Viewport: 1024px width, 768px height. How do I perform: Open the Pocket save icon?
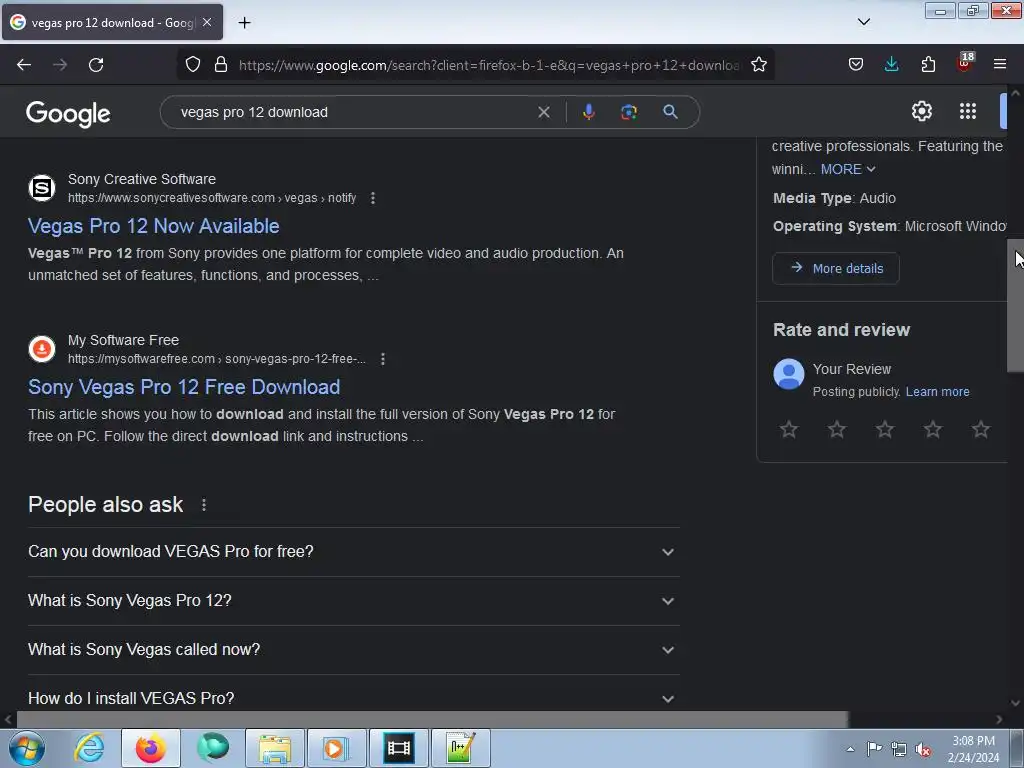coord(856,65)
